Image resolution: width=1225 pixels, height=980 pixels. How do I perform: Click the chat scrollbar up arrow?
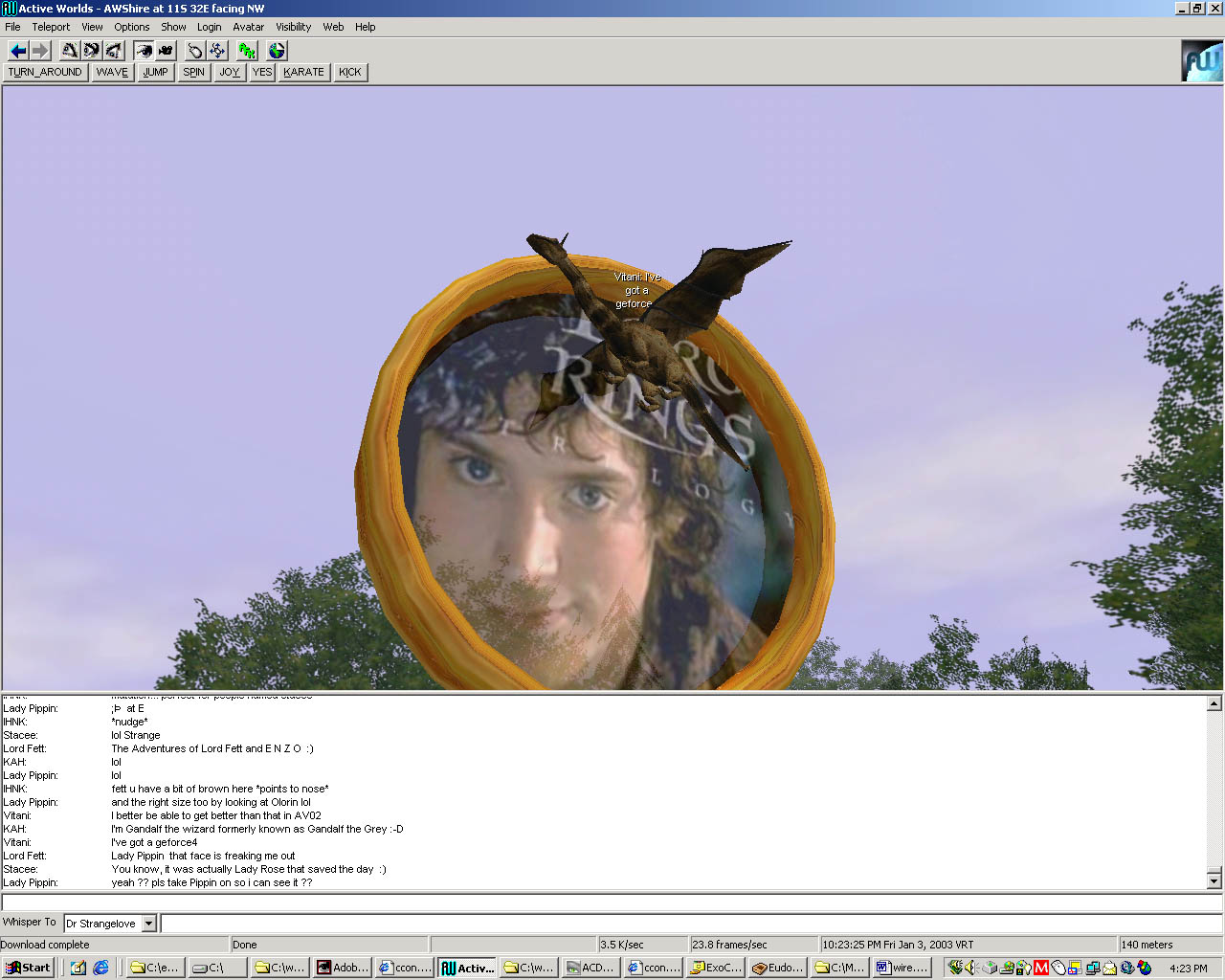tap(1214, 703)
